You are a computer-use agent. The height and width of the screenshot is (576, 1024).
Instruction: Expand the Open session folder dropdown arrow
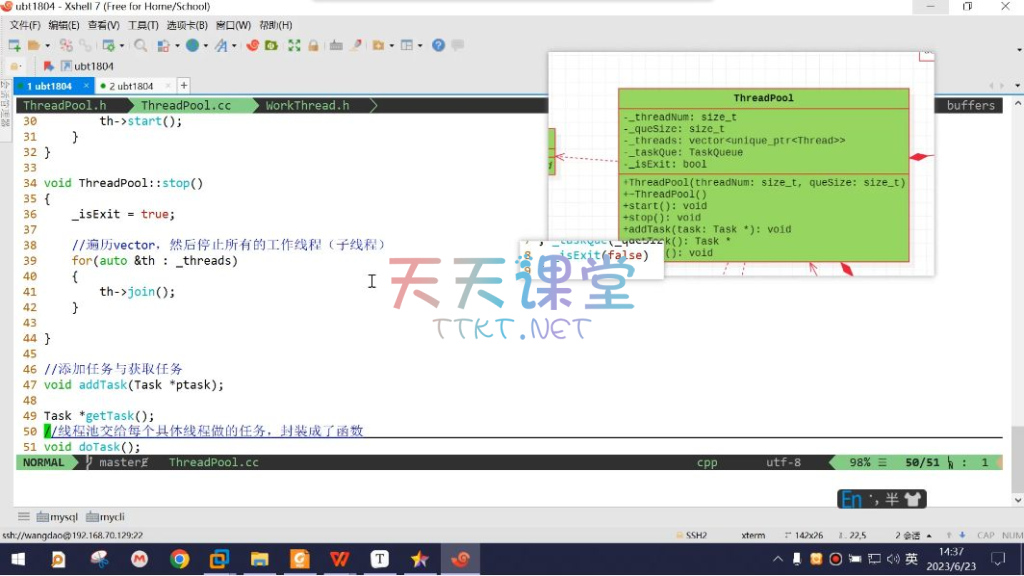[46, 45]
